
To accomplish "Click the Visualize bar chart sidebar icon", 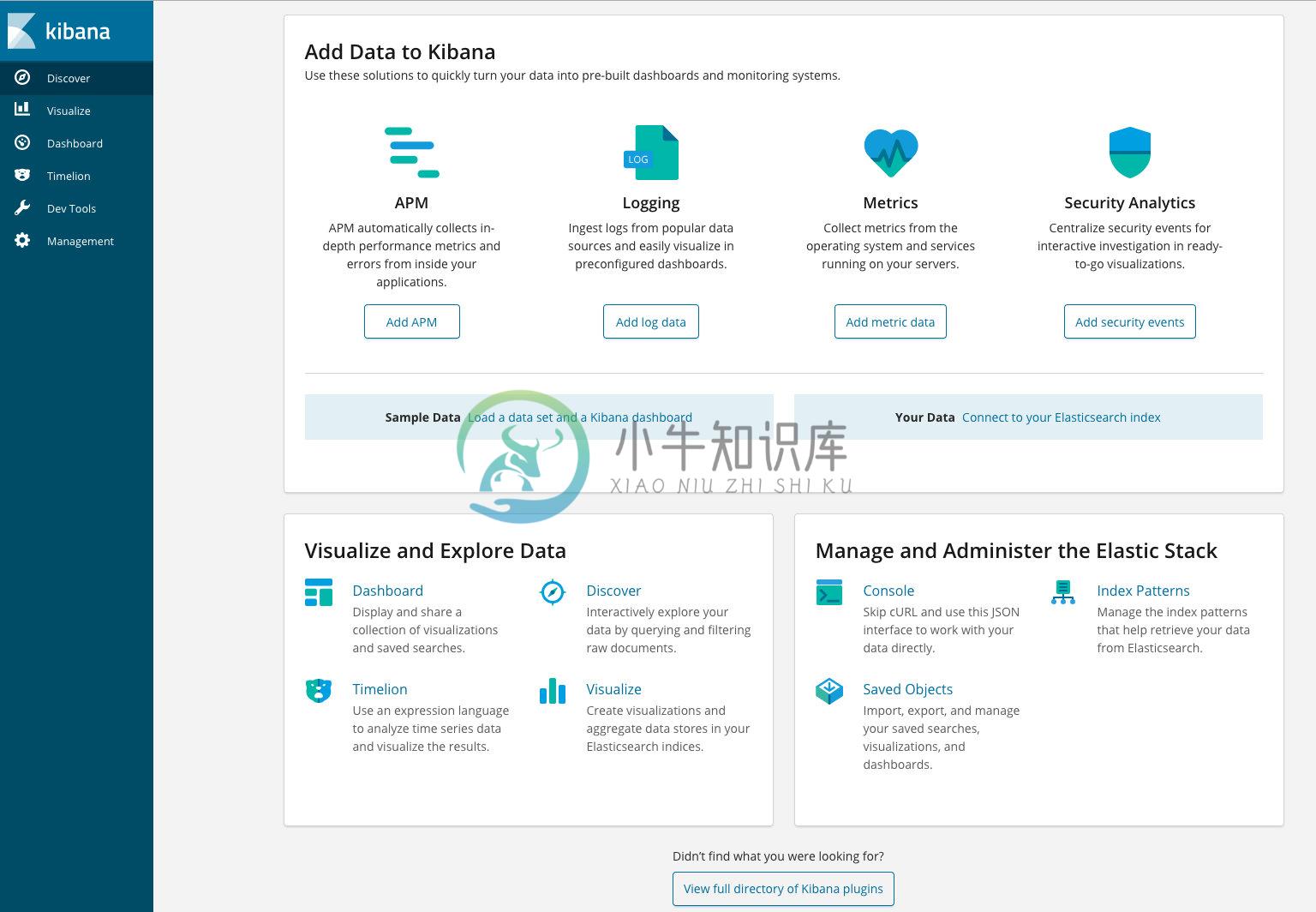I will (22, 110).
